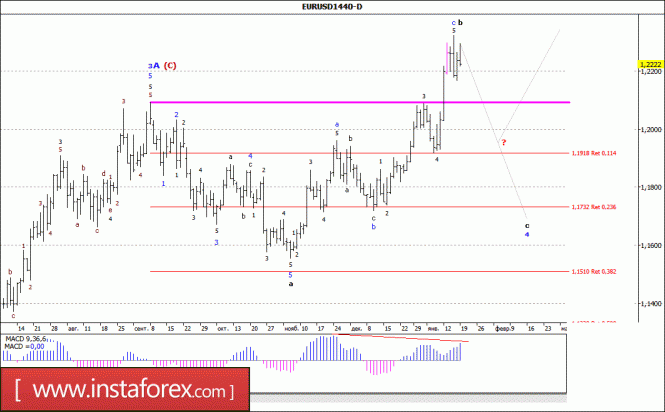Click the date label 19 on time axis

pos(464,328)
